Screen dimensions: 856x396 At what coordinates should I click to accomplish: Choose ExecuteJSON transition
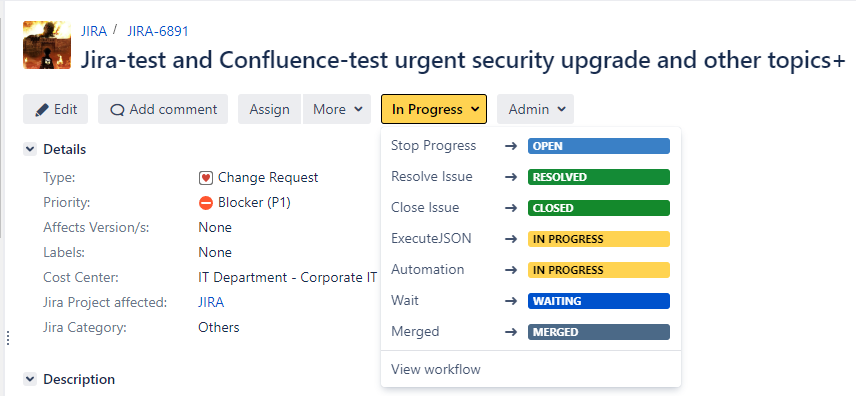click(x=531, y=239)
